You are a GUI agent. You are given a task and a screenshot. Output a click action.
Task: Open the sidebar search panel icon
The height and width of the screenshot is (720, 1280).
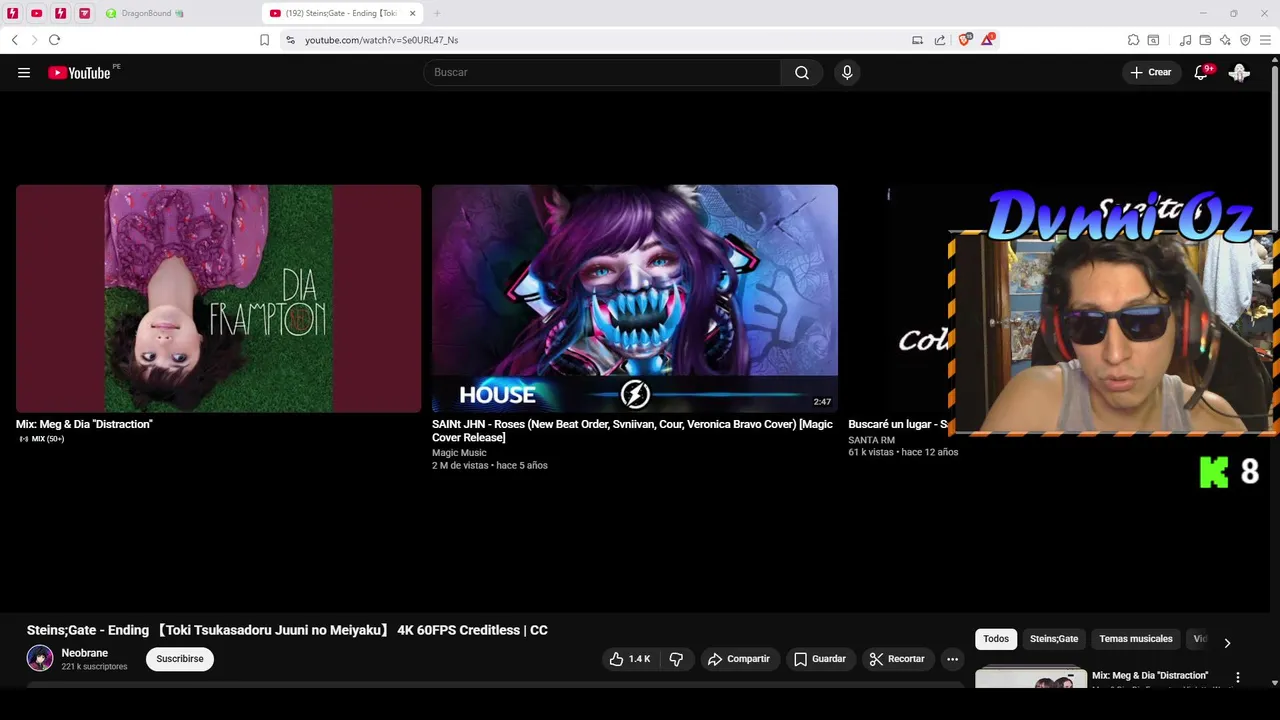tap(1153, 40)
